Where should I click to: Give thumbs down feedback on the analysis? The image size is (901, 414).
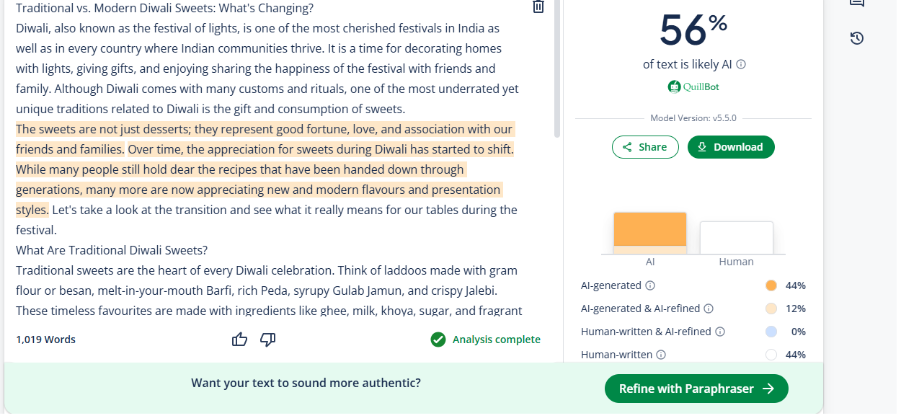point(268,340)
